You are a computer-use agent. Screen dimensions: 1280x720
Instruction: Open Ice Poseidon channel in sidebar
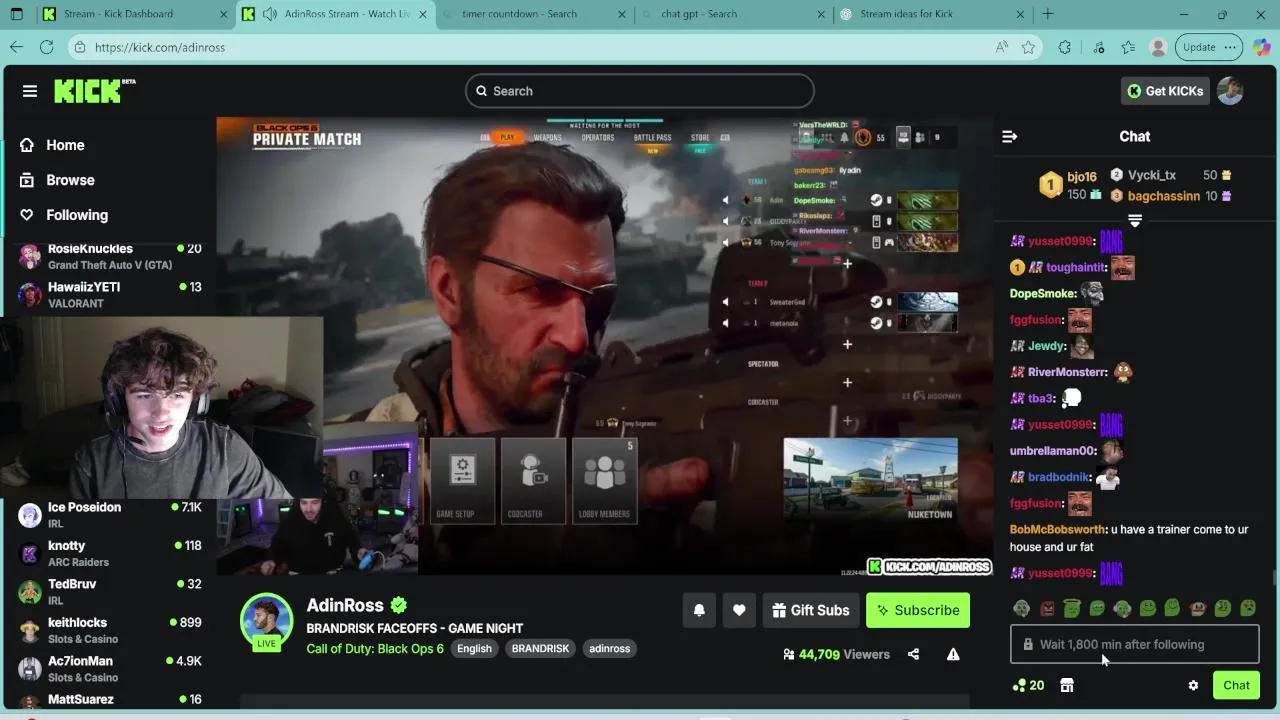[110, 515]
